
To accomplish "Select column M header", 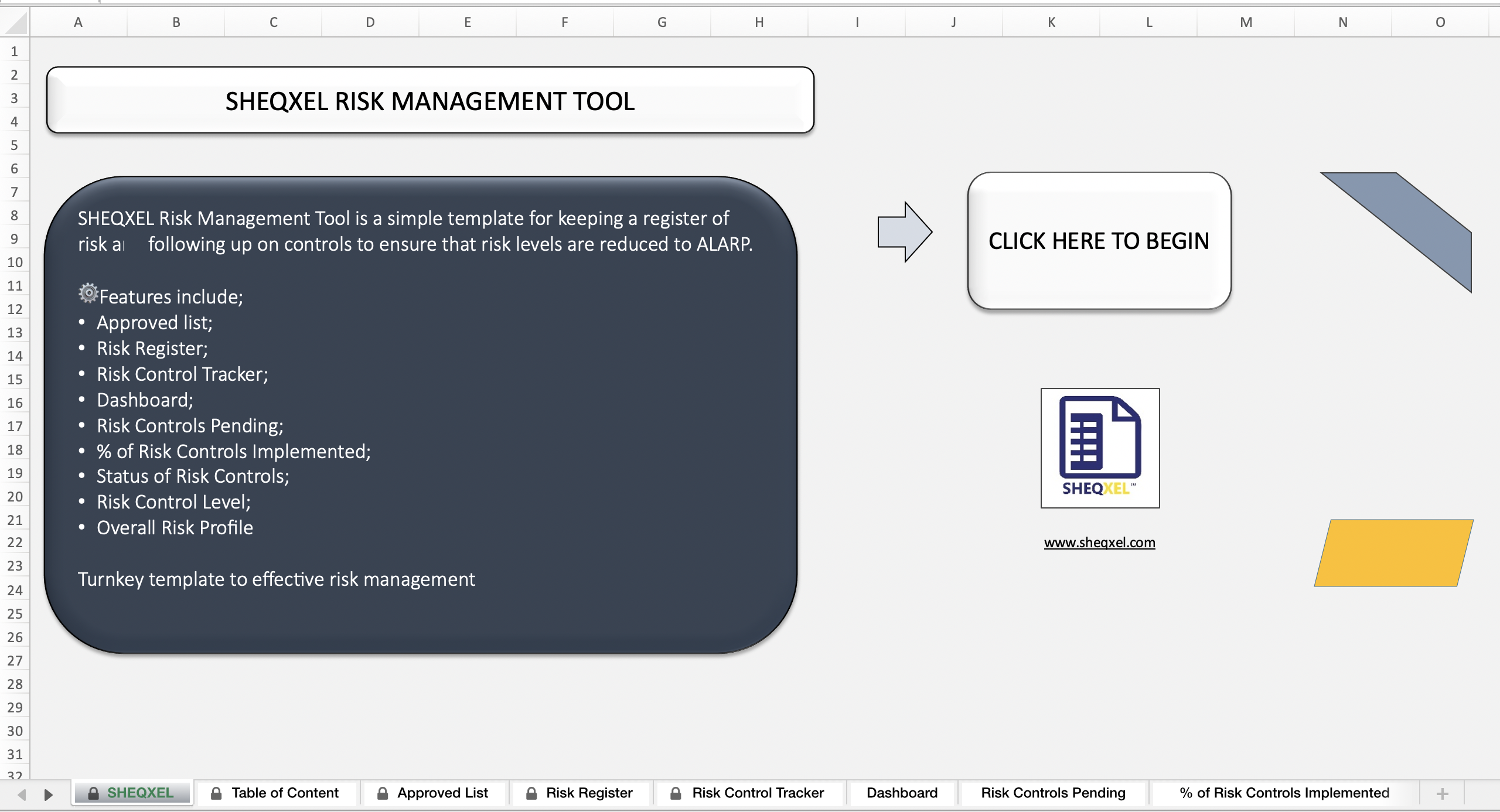I will point(1246,22).
